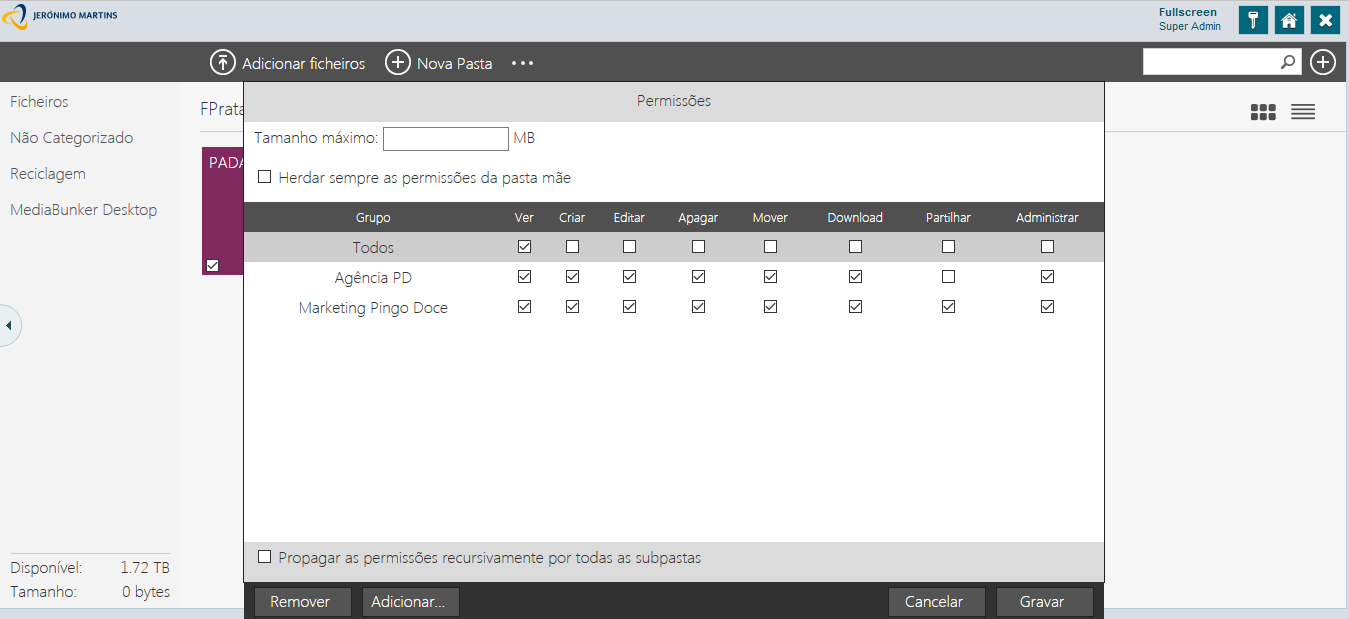
Task: Switch to grid view icon
Action: [1263, 112]
